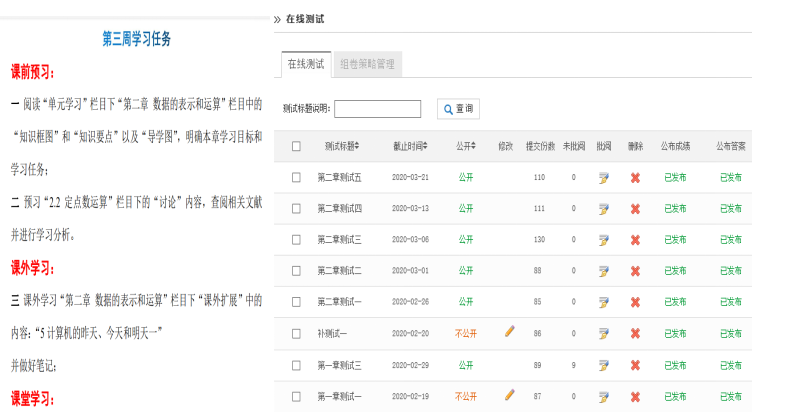Screen dimensions: 806x412
Task: Click the pencil edit icon for 补测试一
Action: pyautogui.click(x=509, y=332)
